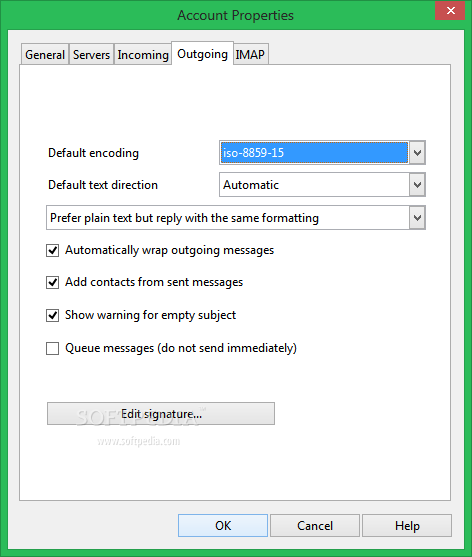472x557 pixels.
Task: Click the Default encoding label
Action: [93, 153]
